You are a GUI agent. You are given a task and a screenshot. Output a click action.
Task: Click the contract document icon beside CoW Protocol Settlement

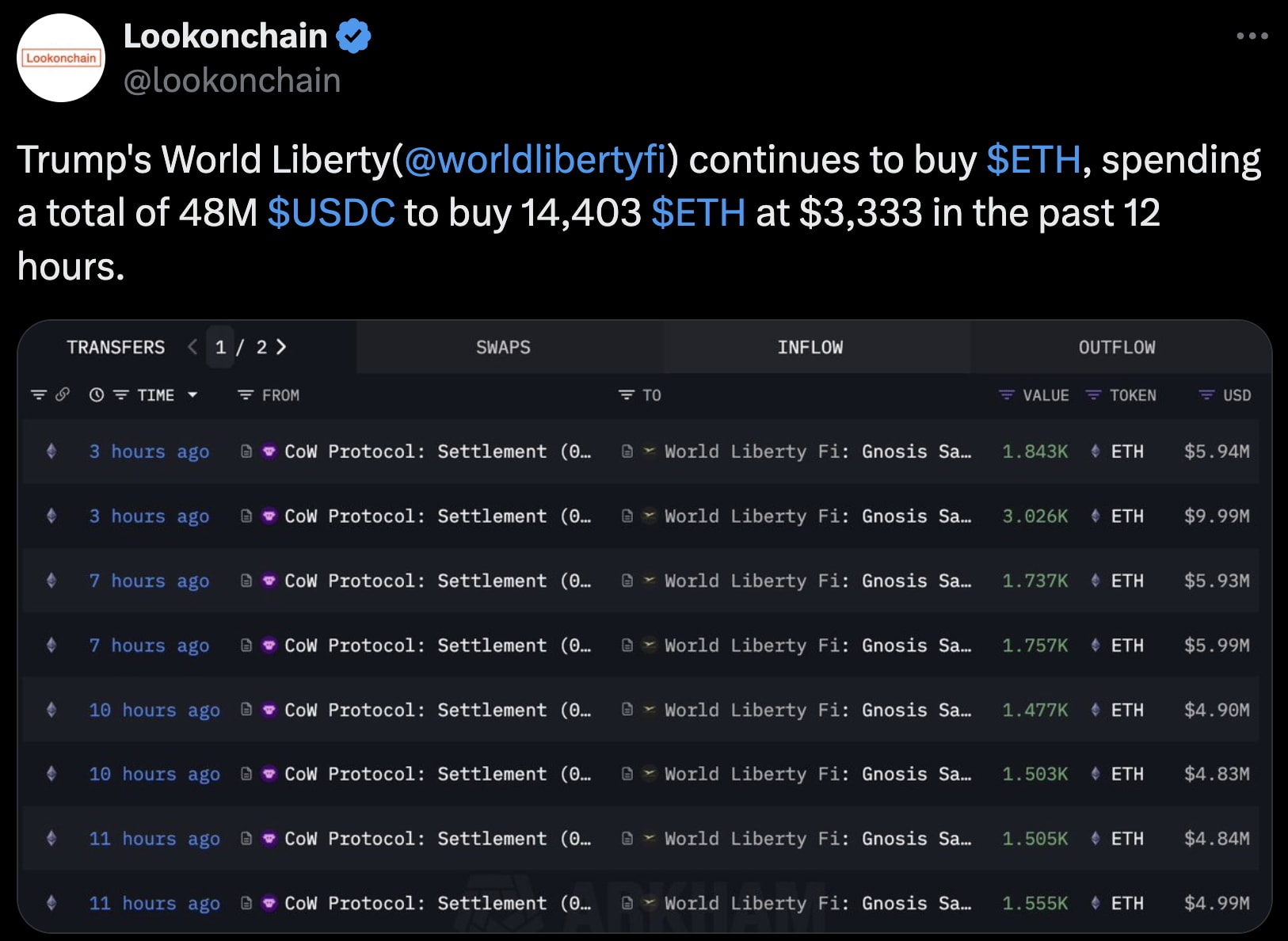(x=246, y=451)
